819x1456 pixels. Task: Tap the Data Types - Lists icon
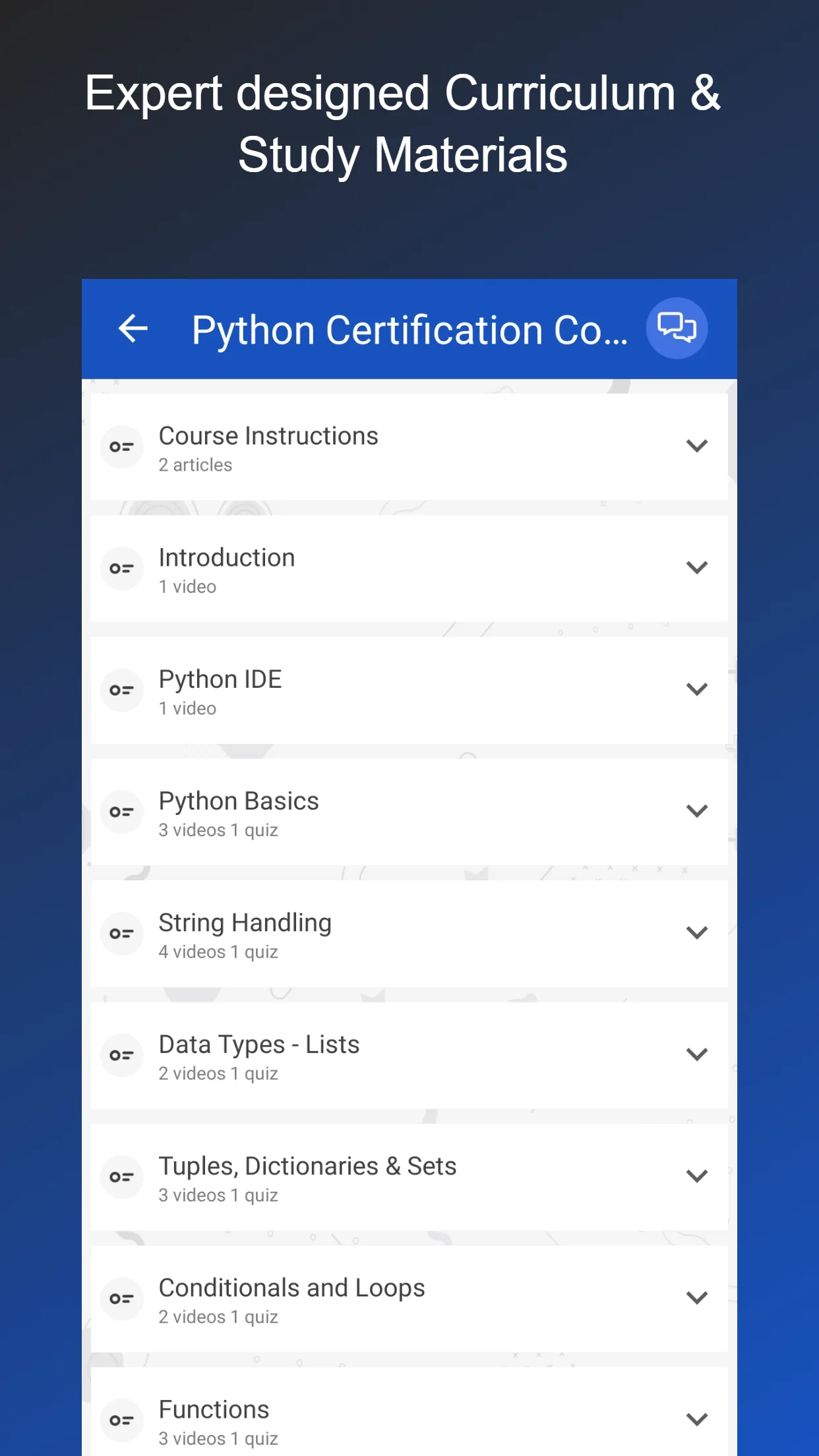pyautogui.click(x=122, y=1055)
